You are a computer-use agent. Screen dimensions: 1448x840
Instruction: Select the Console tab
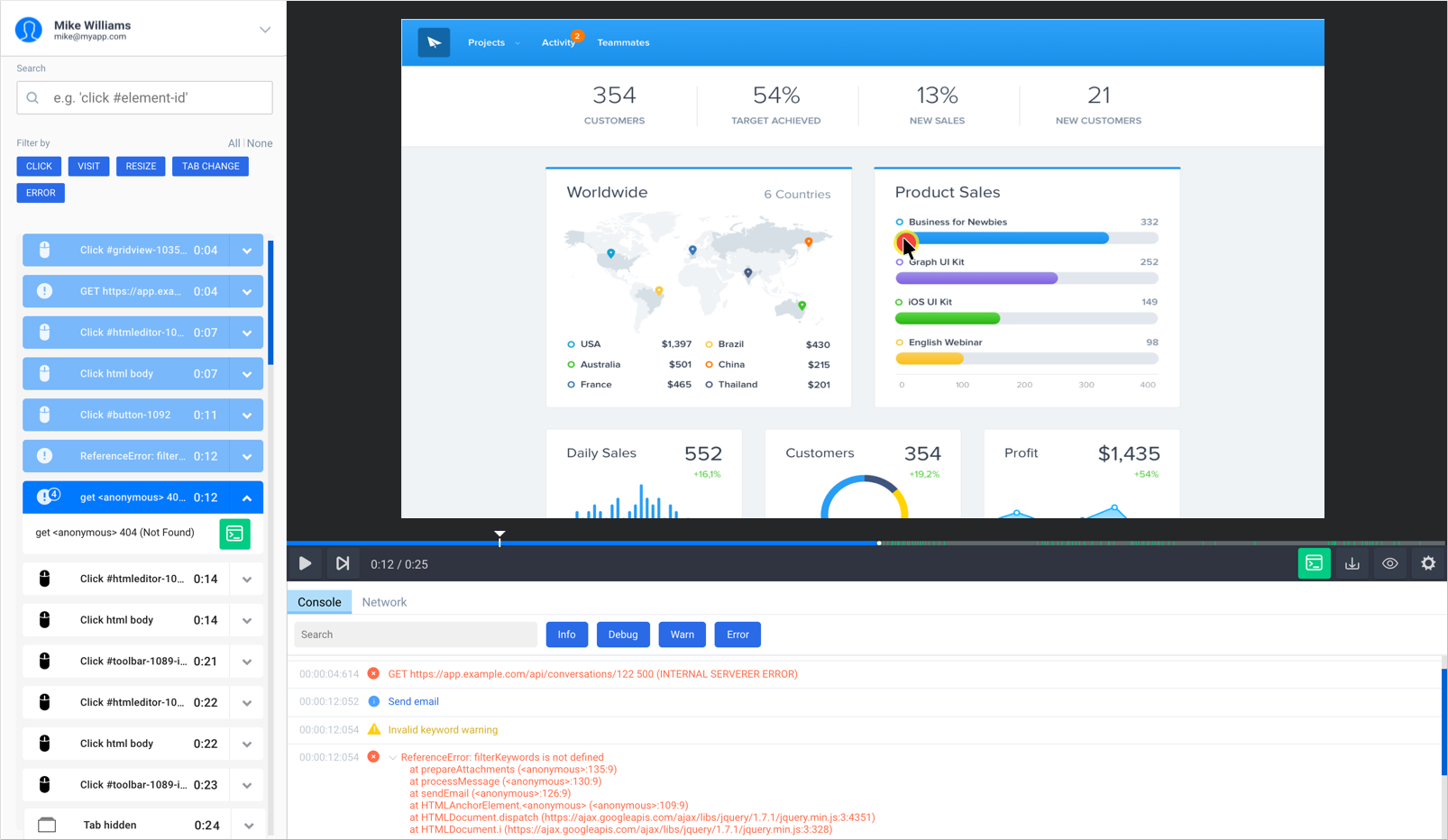coord(319,602)
